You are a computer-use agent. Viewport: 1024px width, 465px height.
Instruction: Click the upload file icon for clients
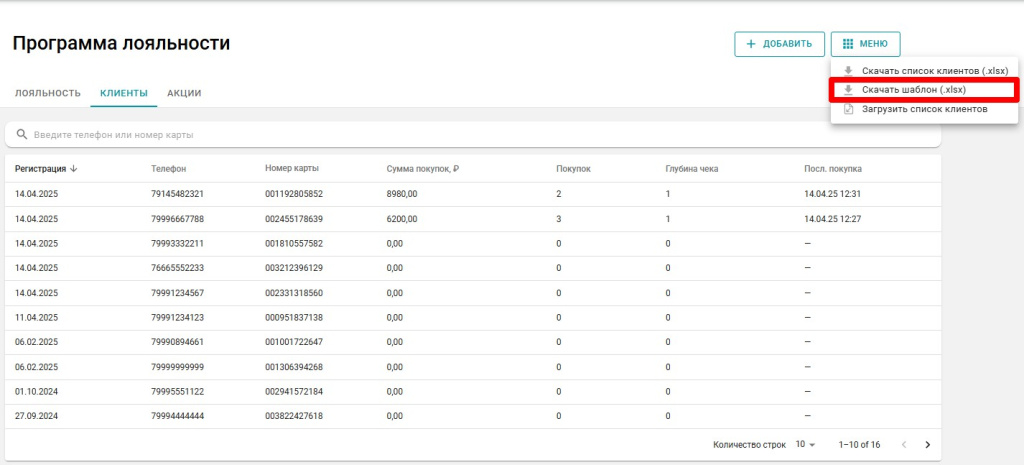[848, 109]
